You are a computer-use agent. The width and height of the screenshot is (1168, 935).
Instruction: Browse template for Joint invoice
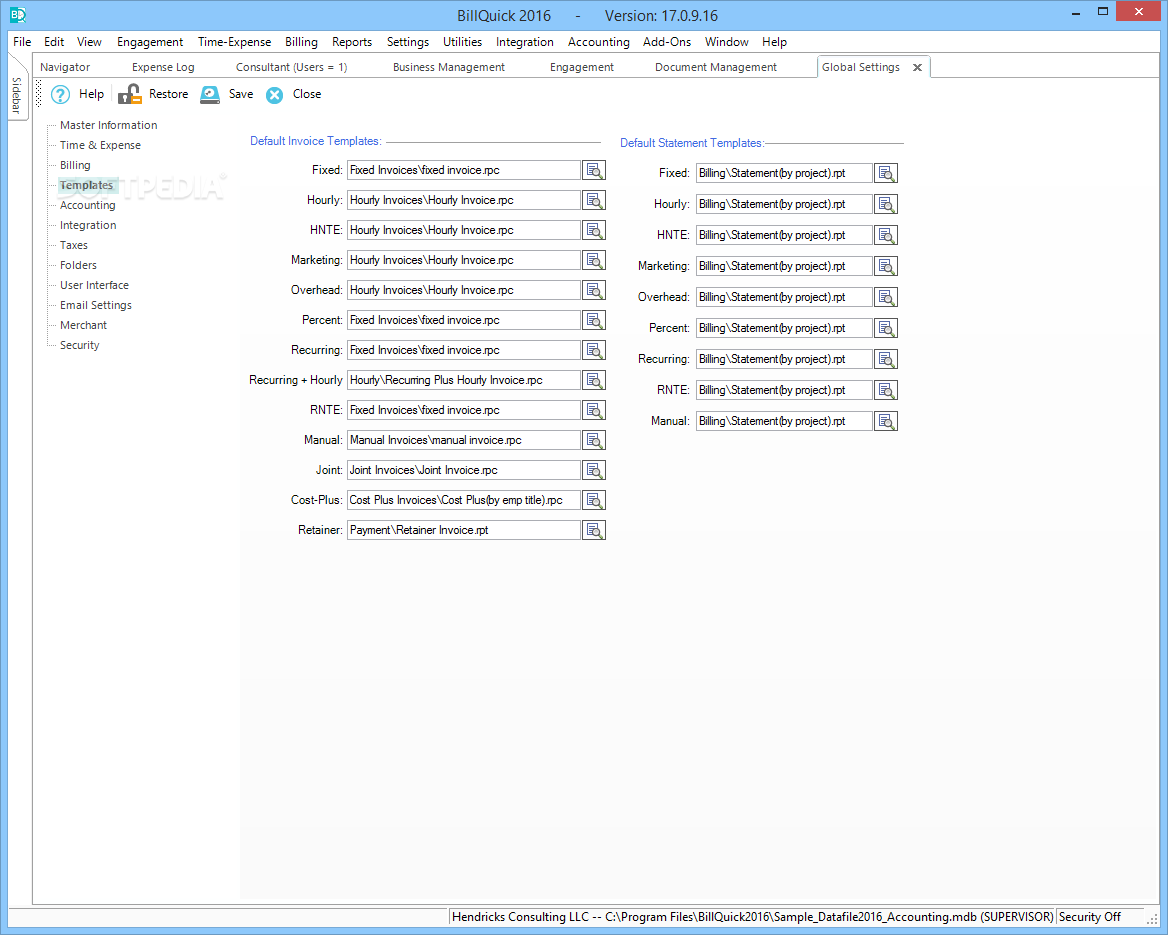(594, 470)
